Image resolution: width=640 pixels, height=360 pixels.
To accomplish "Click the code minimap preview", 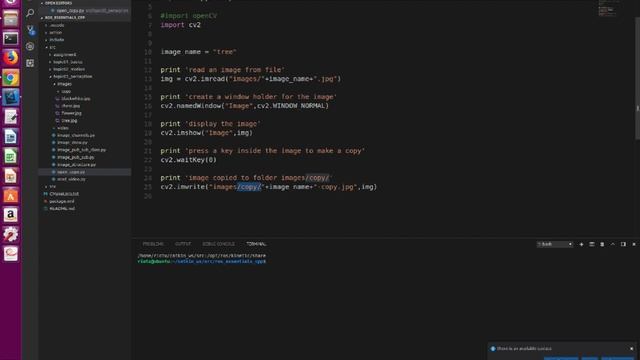I will point(609,8).
